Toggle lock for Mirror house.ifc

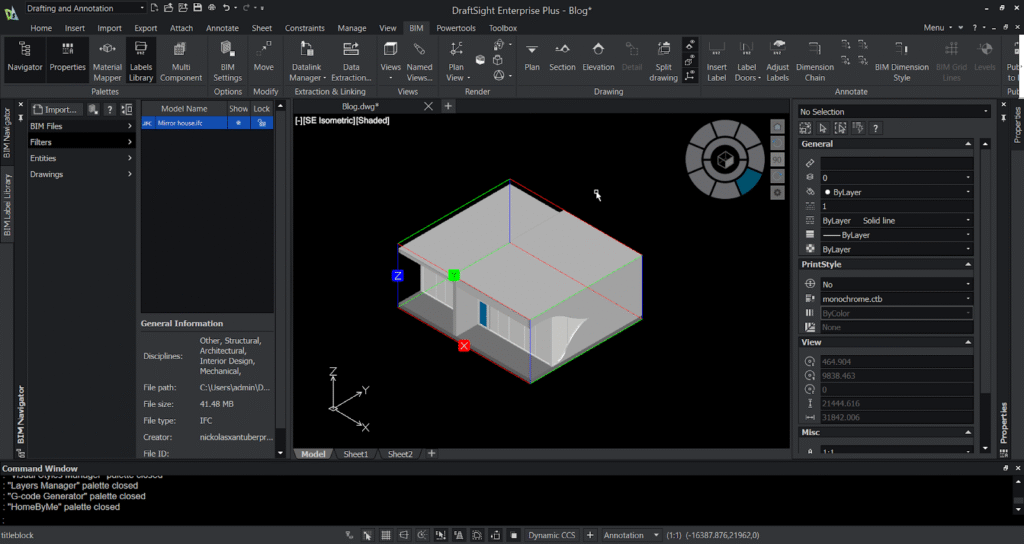(262, 123)
